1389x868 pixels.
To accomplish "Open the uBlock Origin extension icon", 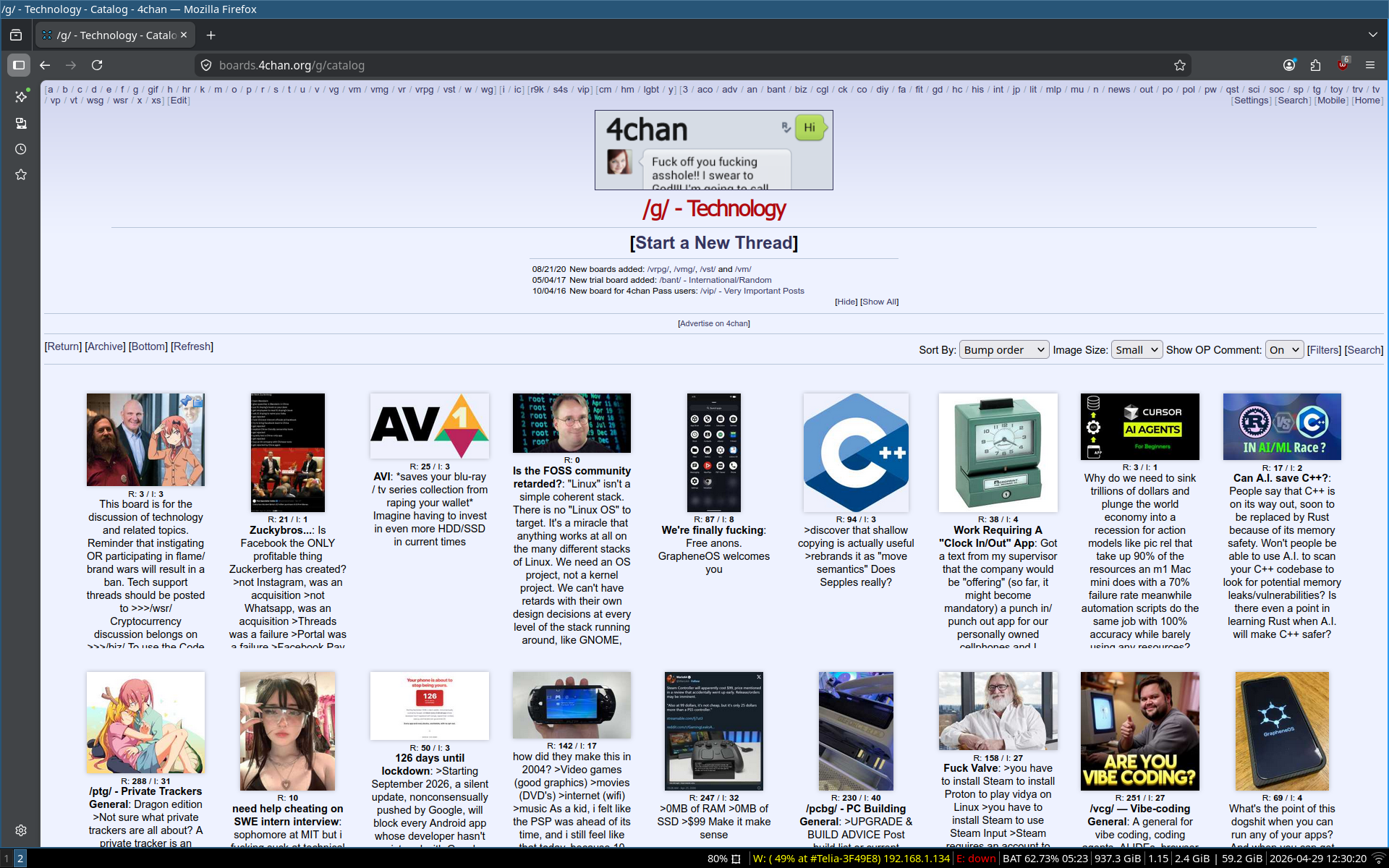I will (1343, 65).
